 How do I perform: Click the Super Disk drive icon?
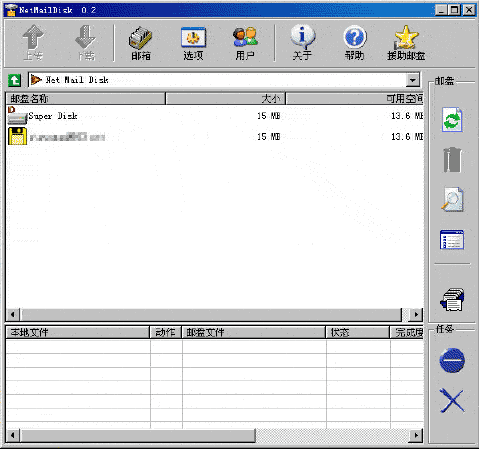(17, 115)
